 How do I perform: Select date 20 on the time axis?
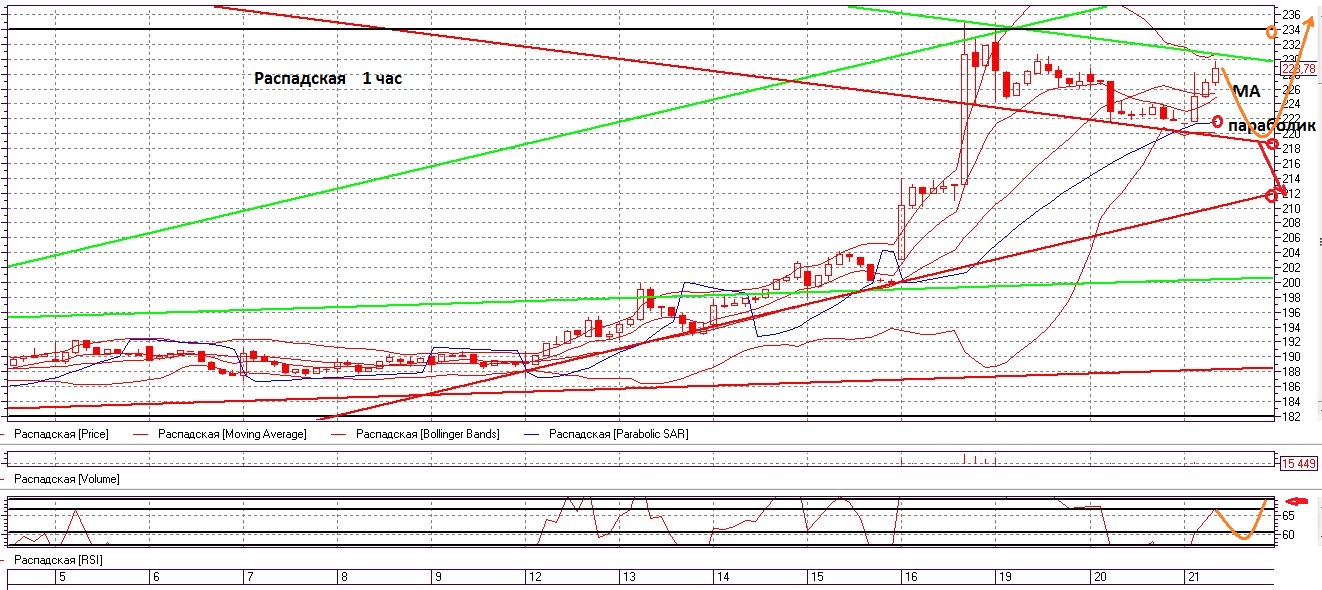[x=1099, y=577]
